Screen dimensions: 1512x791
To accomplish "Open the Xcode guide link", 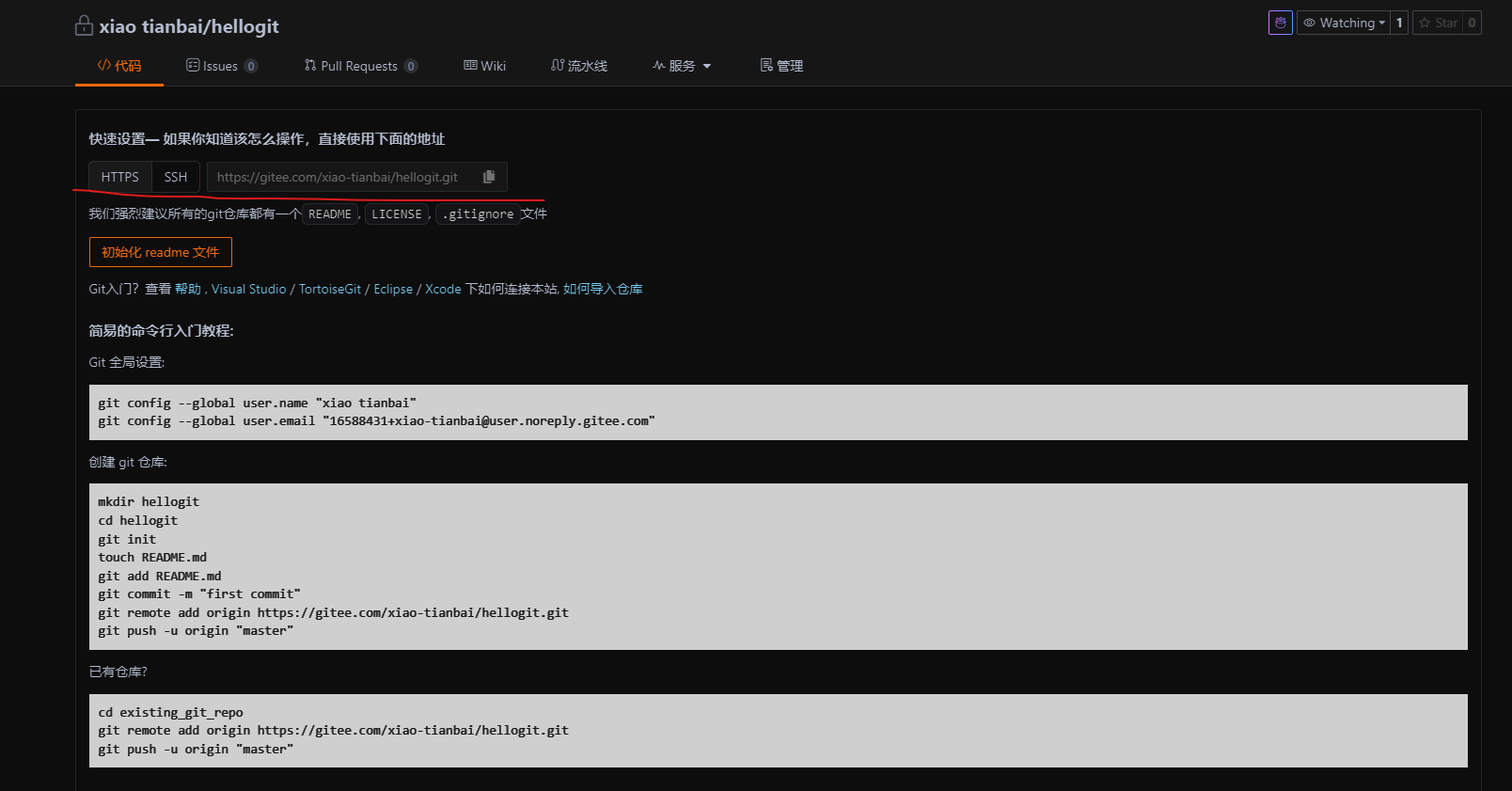I will click(x=443, y=289).
